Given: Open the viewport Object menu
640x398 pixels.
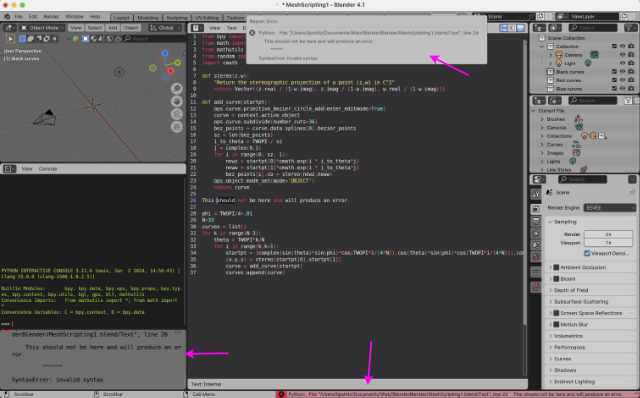Looking at the screenshot, I should point(131,28).
